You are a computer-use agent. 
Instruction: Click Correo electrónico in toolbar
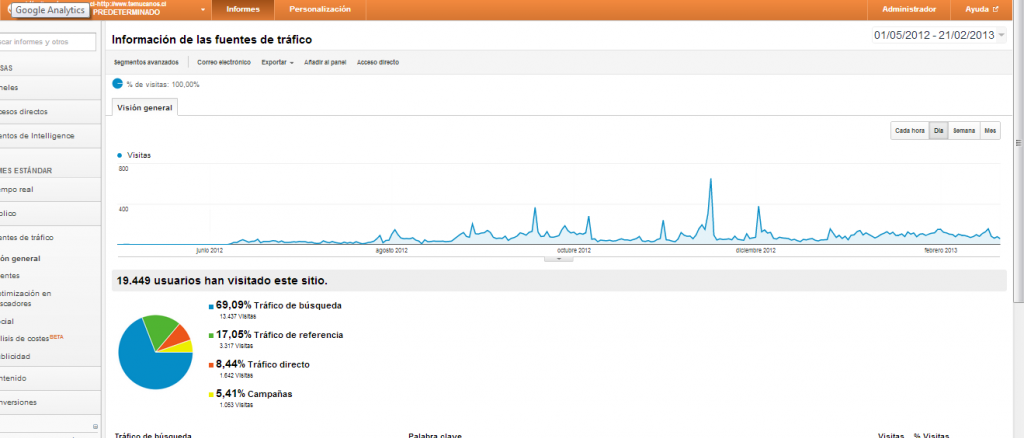[x=224, y=63]
